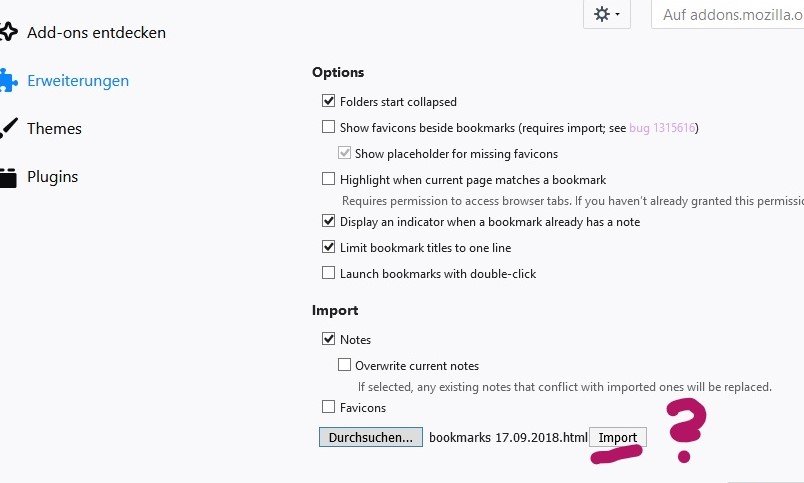Screen dimensions: 804x483
Task: Open the gear tools dropdown
Action: tap(607, 14)
